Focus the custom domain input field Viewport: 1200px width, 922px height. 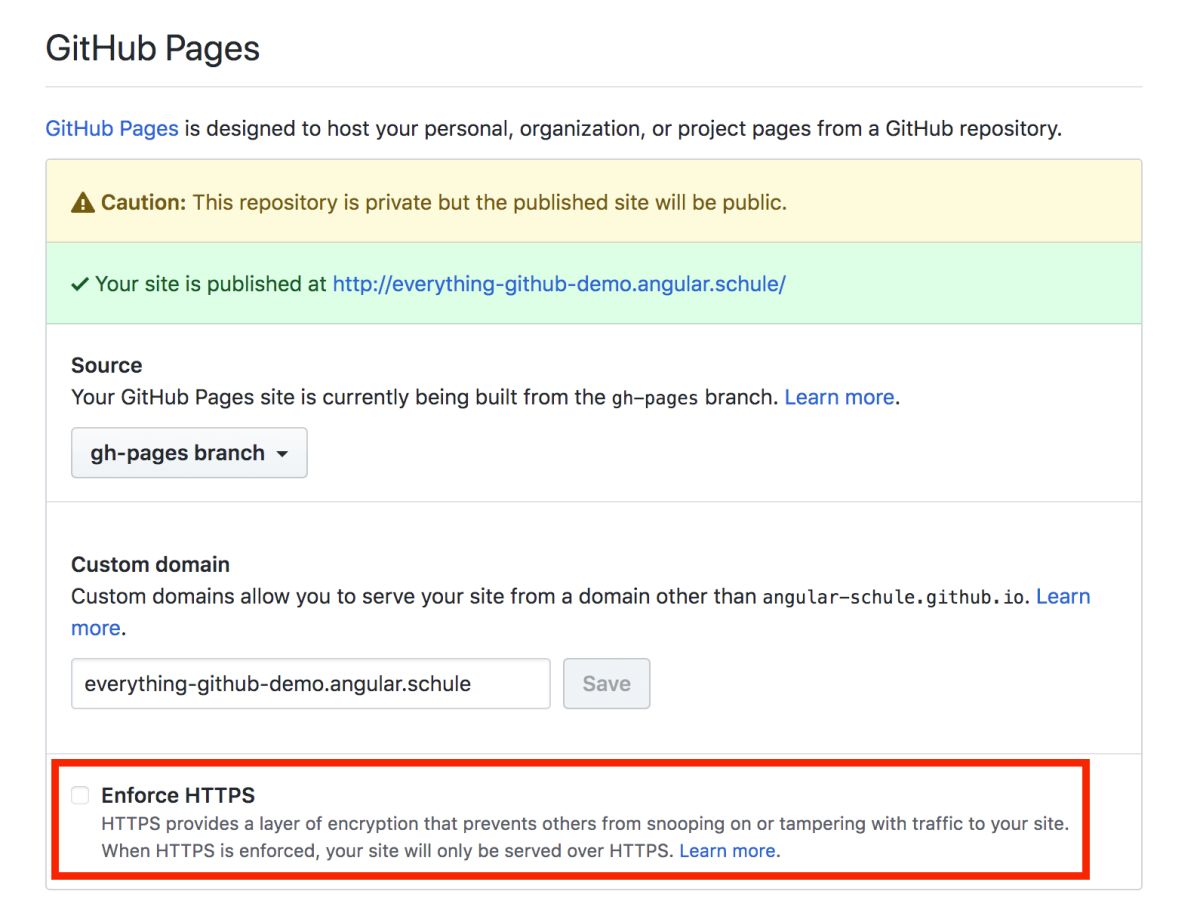coord(311,684)
